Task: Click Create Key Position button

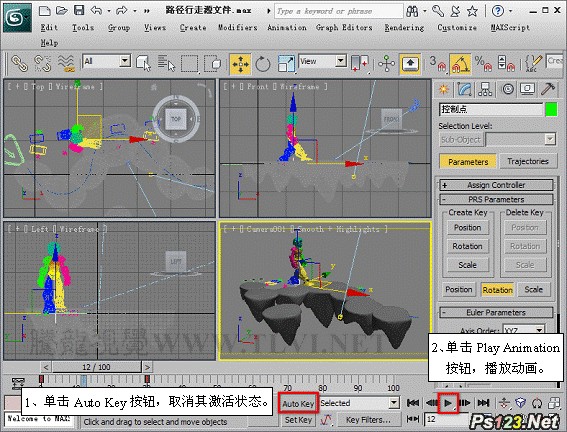Action: [467, 227]
